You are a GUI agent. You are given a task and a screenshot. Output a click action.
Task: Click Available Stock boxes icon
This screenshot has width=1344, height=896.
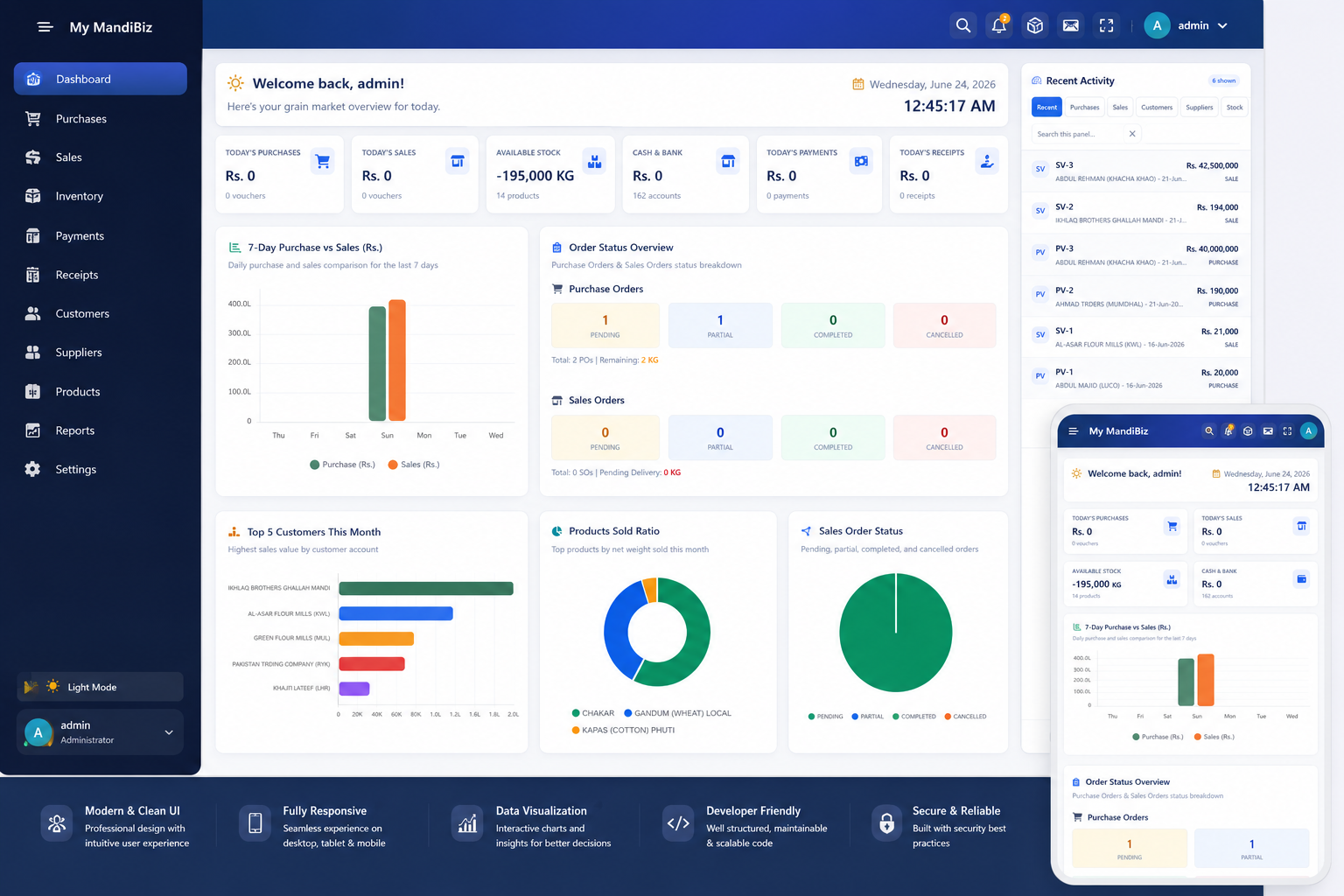pyautogui.click(x=595, y=161)
